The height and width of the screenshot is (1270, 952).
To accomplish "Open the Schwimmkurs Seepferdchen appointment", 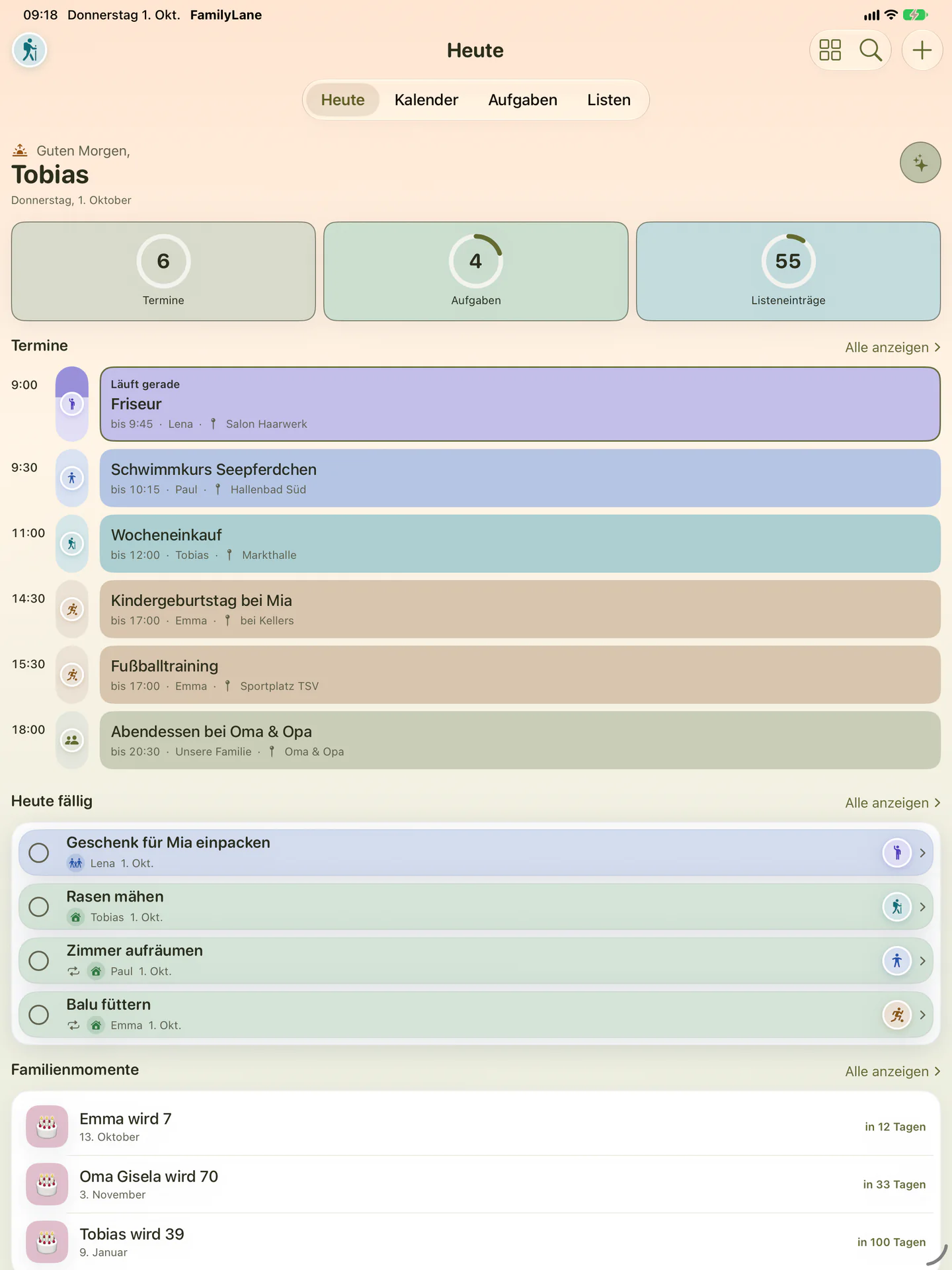I will pyautogui.click(x=520, y=478).
